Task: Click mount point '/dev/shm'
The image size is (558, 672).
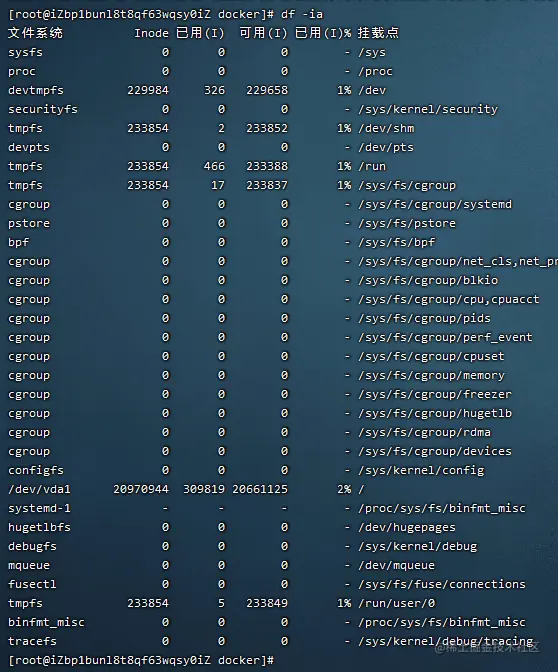Action: [x=386, y=128]
